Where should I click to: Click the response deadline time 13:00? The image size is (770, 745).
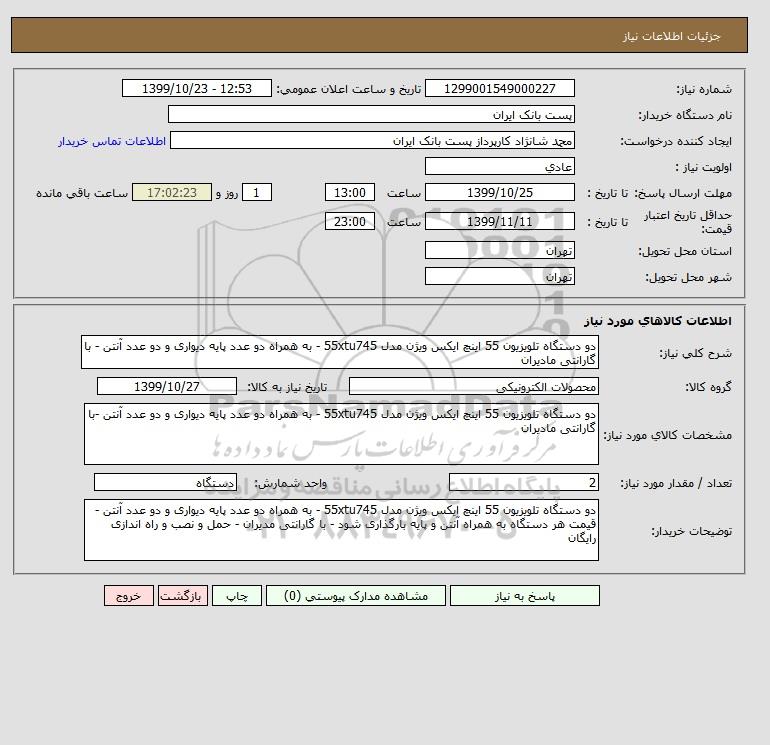[350, 193]
